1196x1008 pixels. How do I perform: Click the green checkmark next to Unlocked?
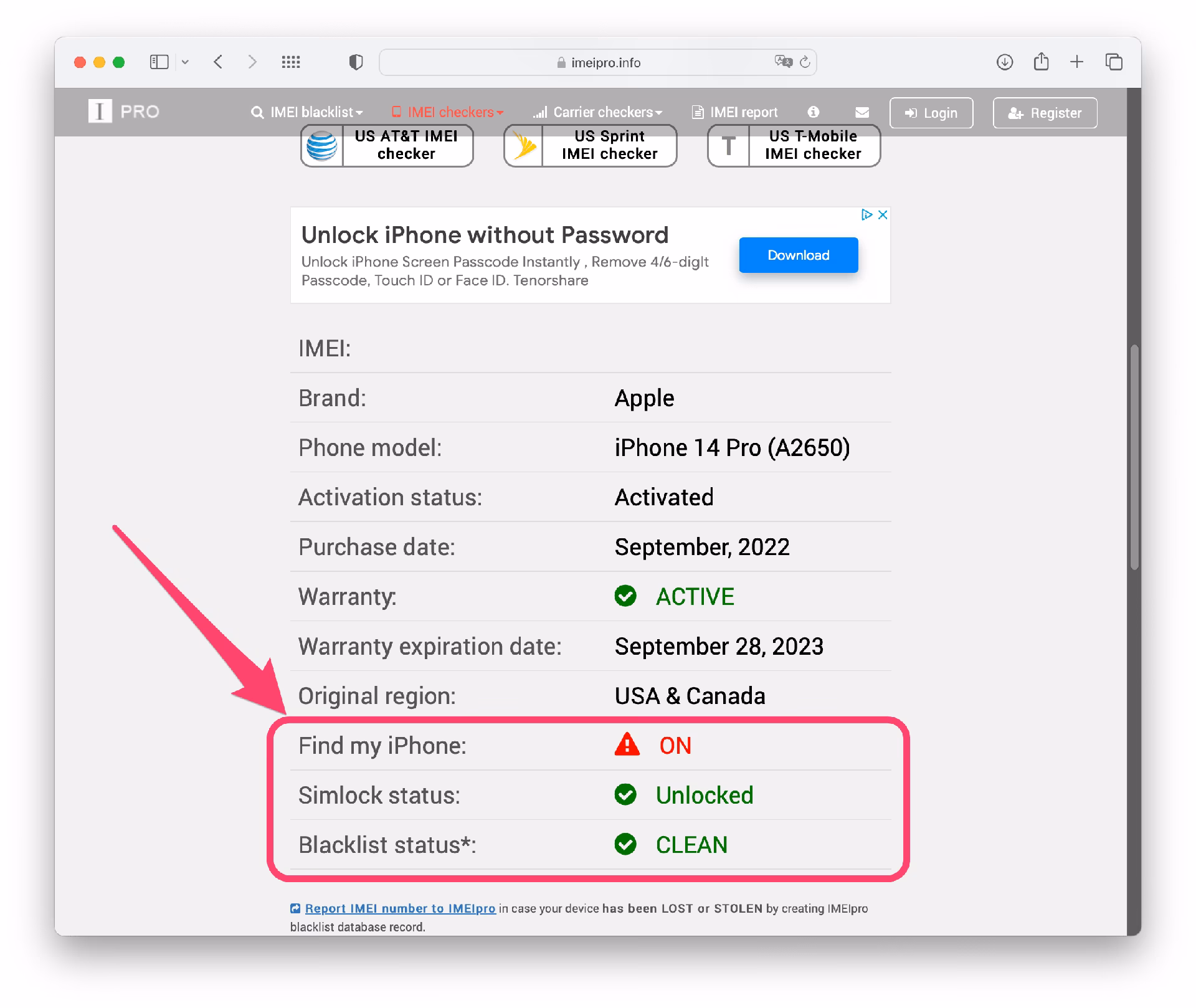[x=625, y=795]
